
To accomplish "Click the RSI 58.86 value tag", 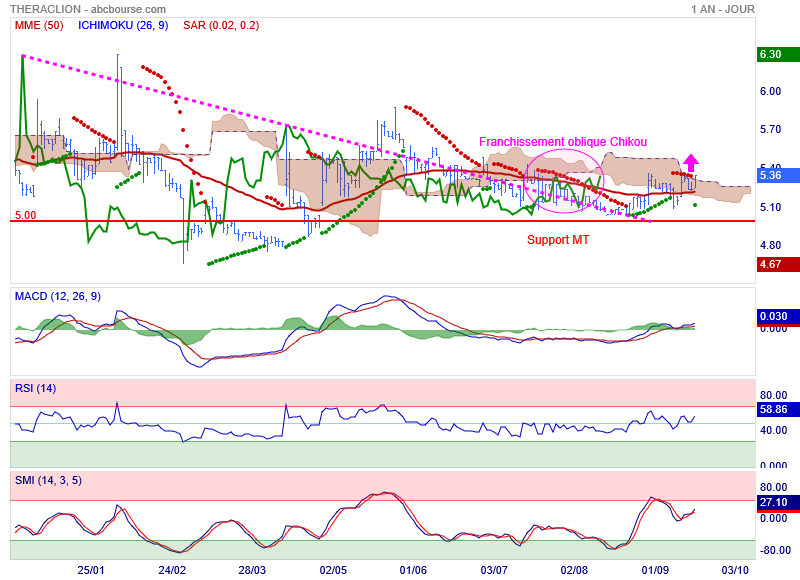I will pos(778,409).
